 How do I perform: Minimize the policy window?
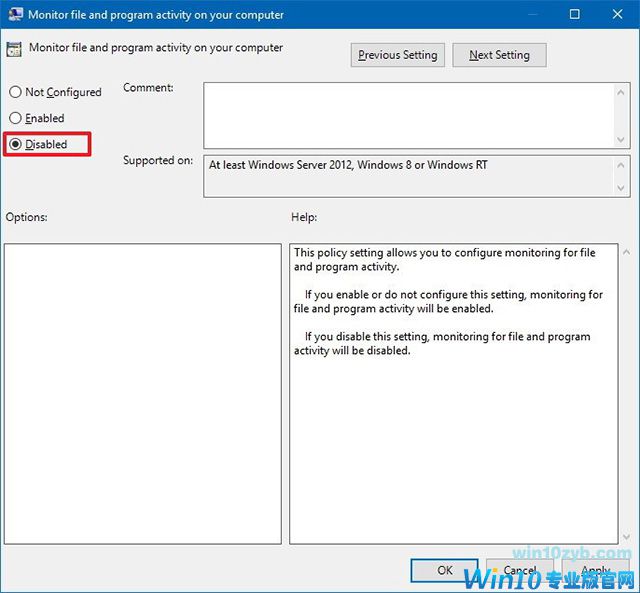click(532, 14)
